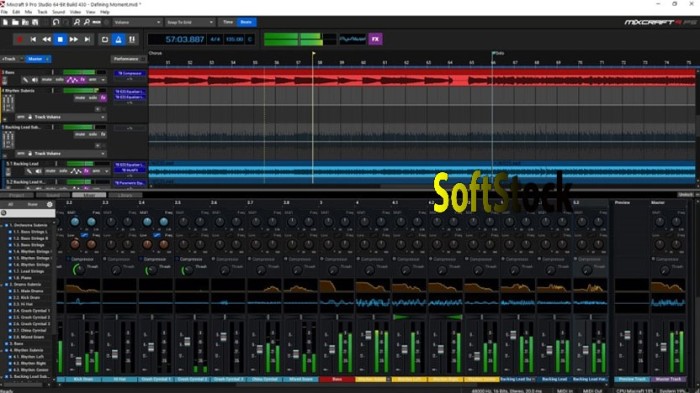The width and height of the screenshot is (700, 393).
Task: Expand Bass track options arrow
Action: coord(103,79)
